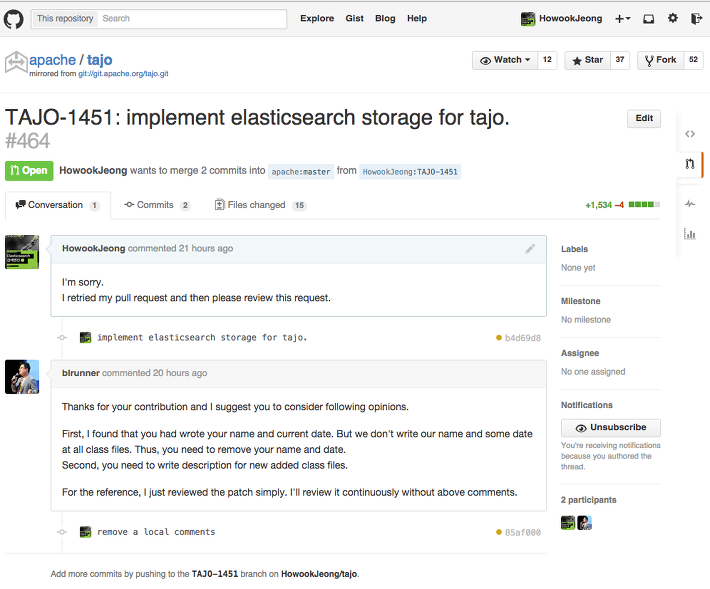Open the Explore menu link
This screenshot has width=710, height=589.
point(317,19)
